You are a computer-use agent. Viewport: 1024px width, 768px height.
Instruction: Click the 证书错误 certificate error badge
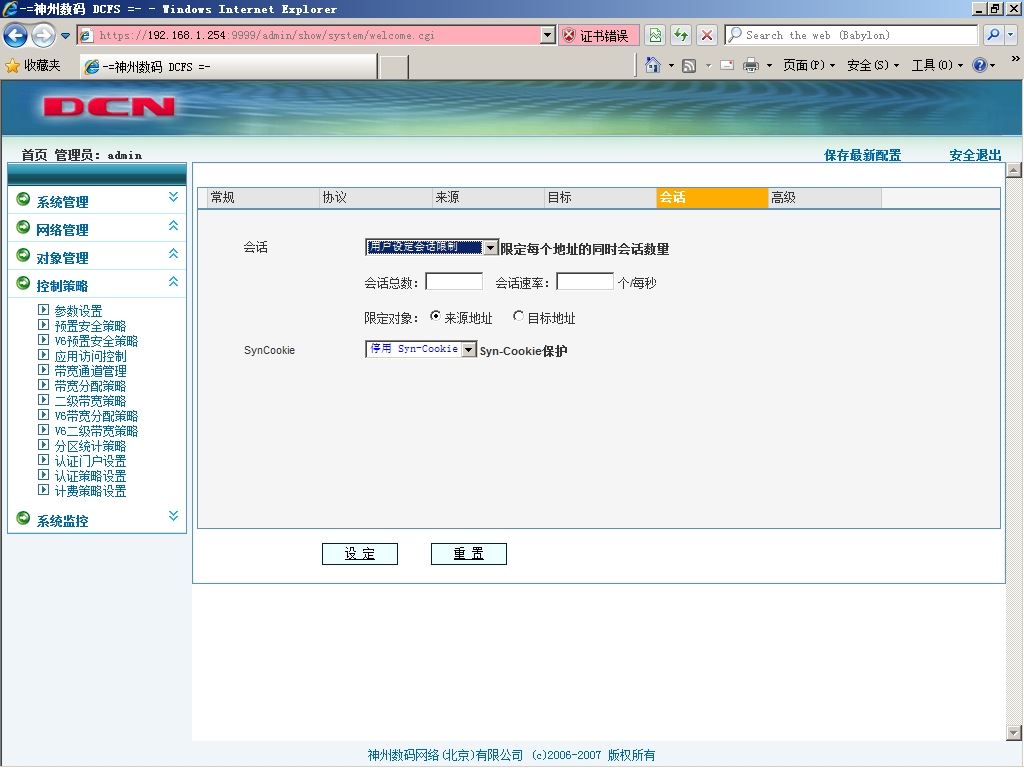pyautogui.click(x=598, y=36)
